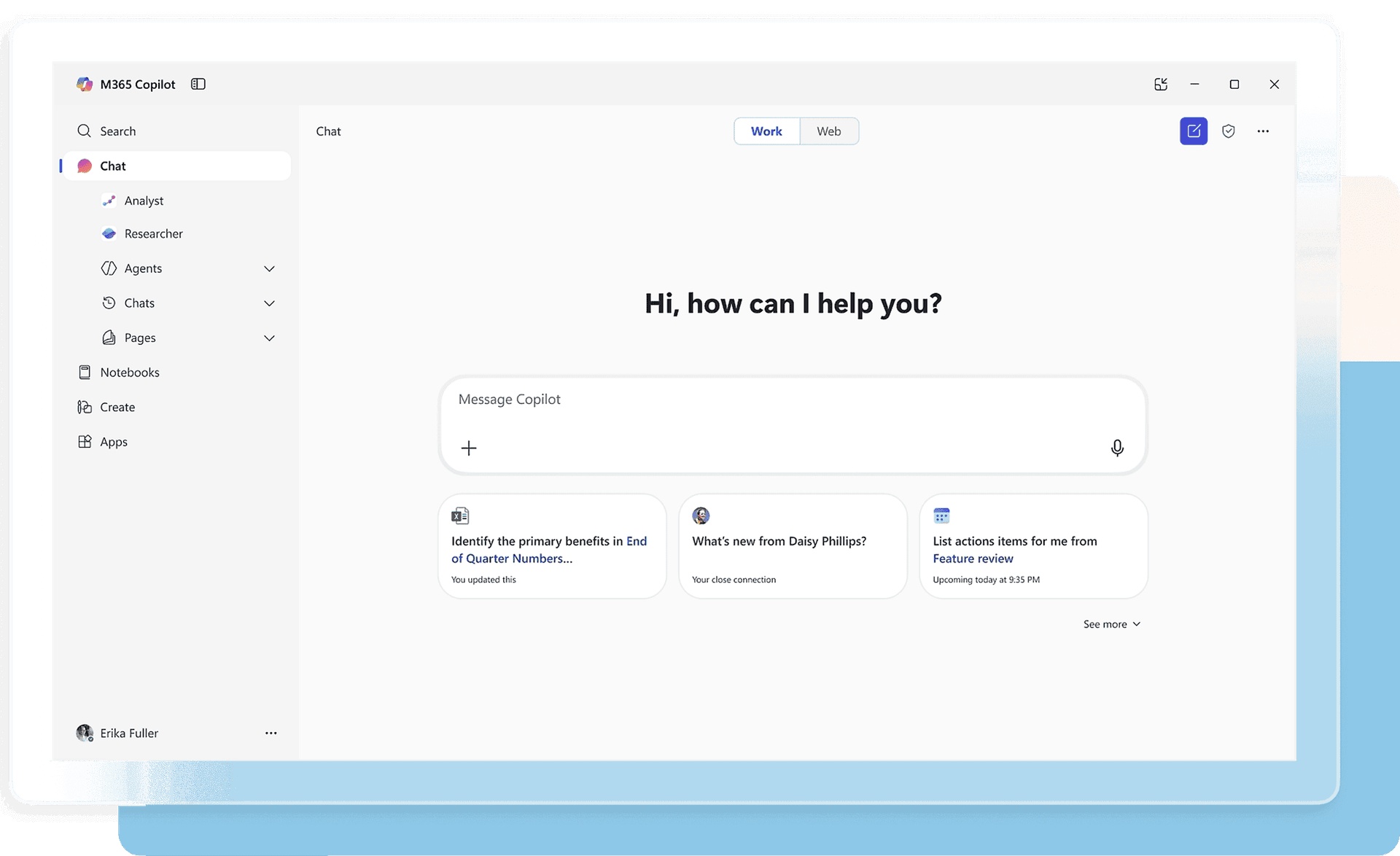Open the Analyst agent

coord(144,201)
